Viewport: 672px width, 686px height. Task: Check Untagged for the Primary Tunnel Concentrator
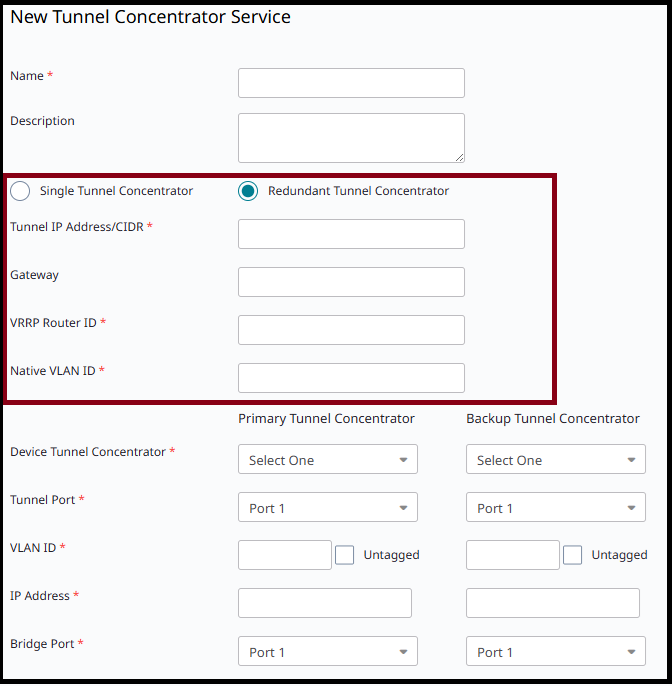345,555
